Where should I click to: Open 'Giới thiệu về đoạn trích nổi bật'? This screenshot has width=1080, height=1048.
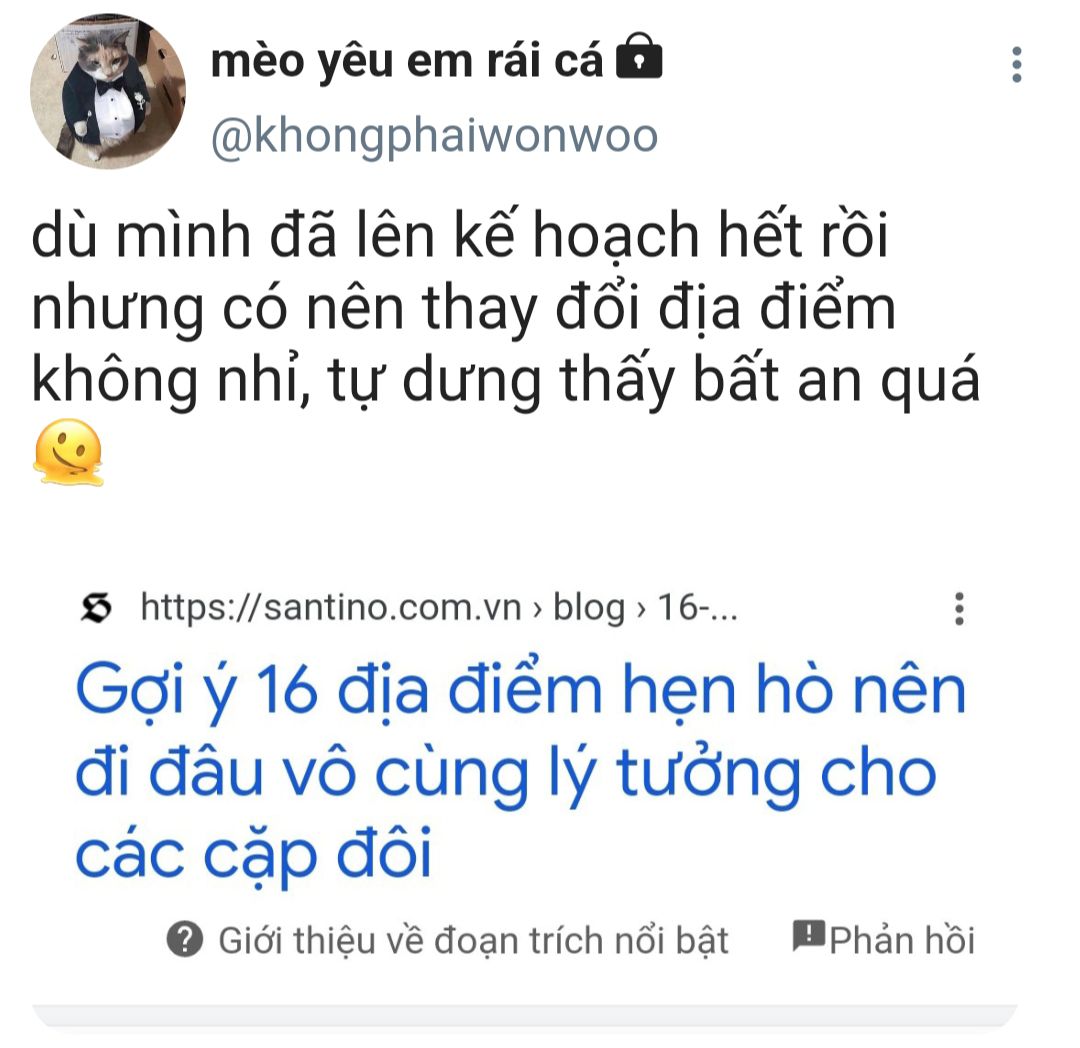coord(473,941)
